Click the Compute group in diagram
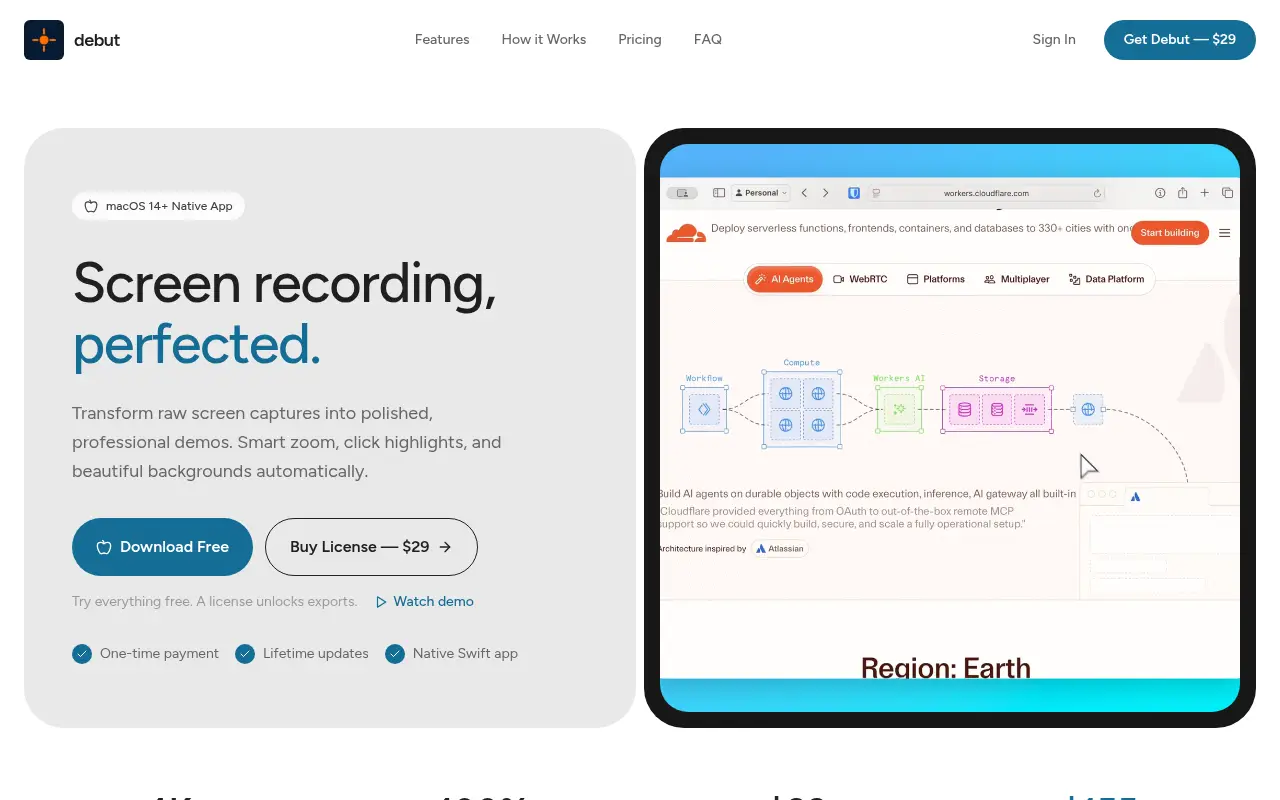The image size is (1280, 800). coord(802,408)
